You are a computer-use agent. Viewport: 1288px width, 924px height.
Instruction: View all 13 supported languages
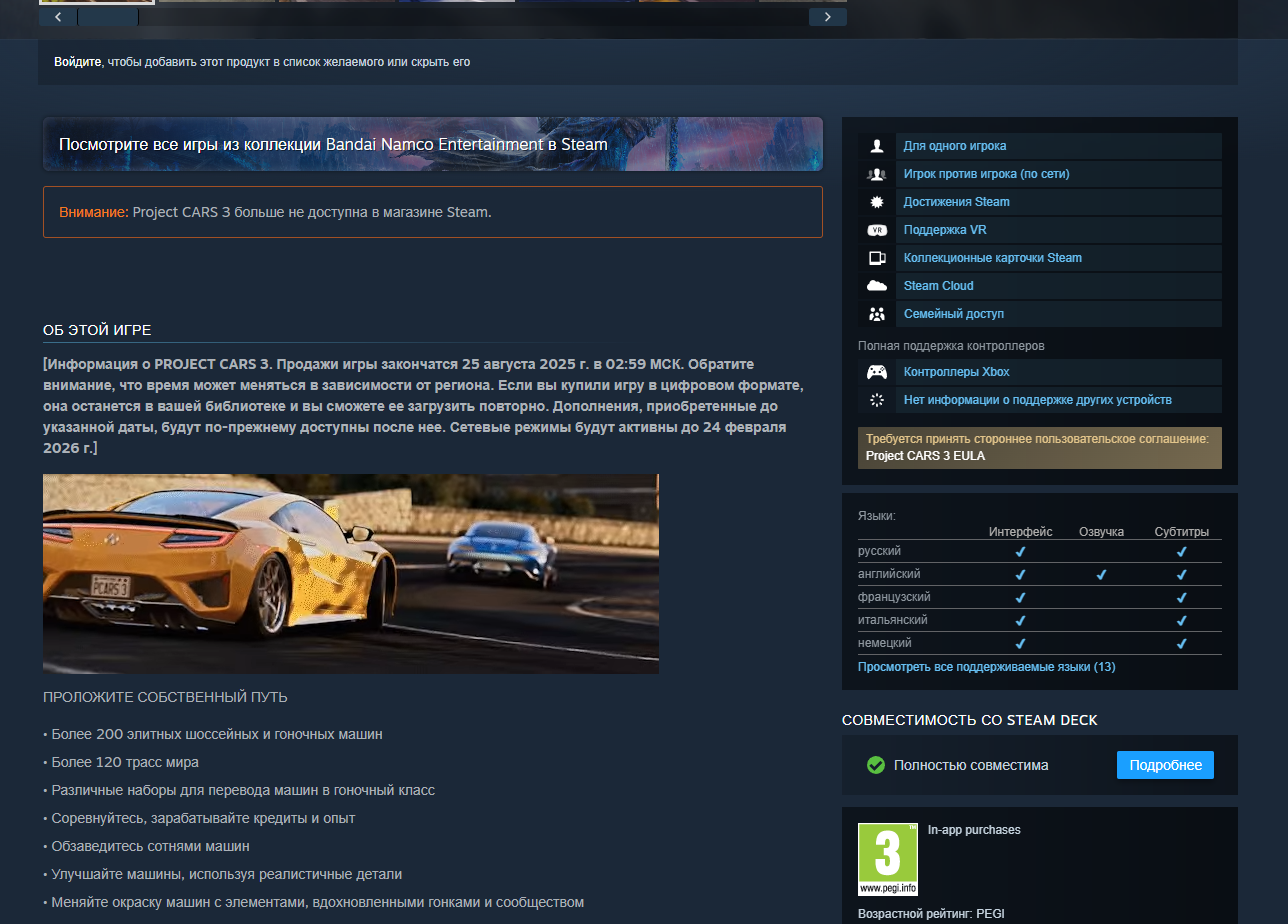(987, 666)
